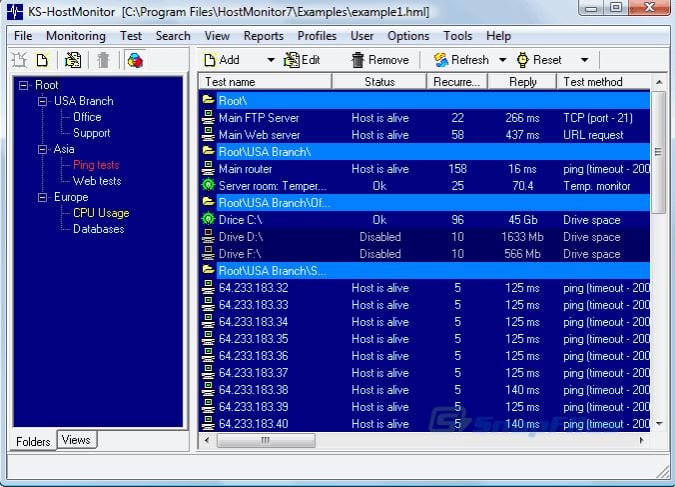Sort by the Status column header
Screen dimensions: 675x487
pos(379,81)
